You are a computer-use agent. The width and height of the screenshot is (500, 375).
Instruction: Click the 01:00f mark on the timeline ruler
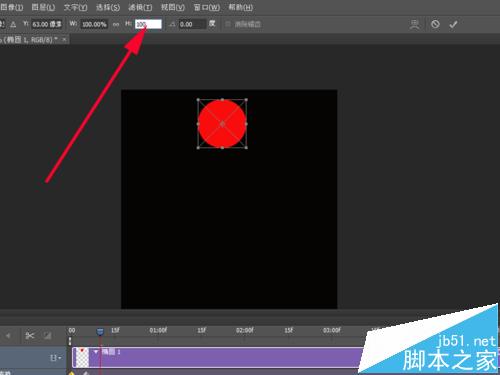coord(158,330)
